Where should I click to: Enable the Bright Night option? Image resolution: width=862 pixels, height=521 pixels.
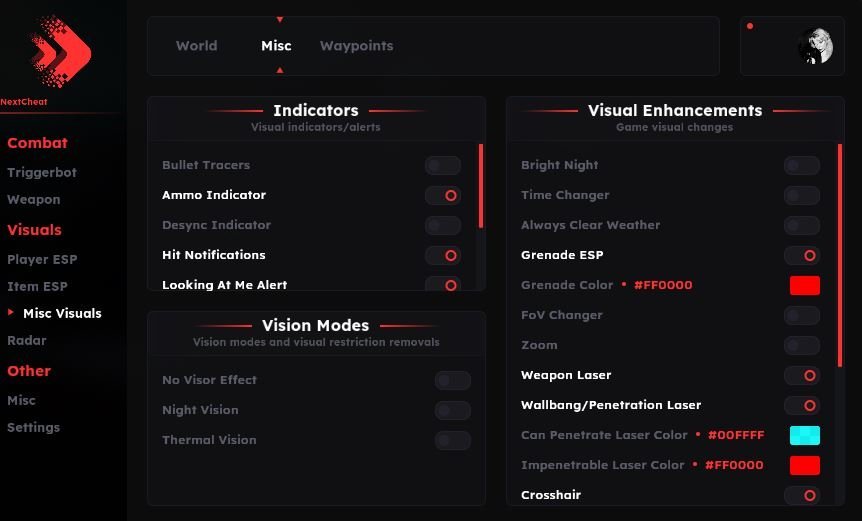[x=801, y=166]
